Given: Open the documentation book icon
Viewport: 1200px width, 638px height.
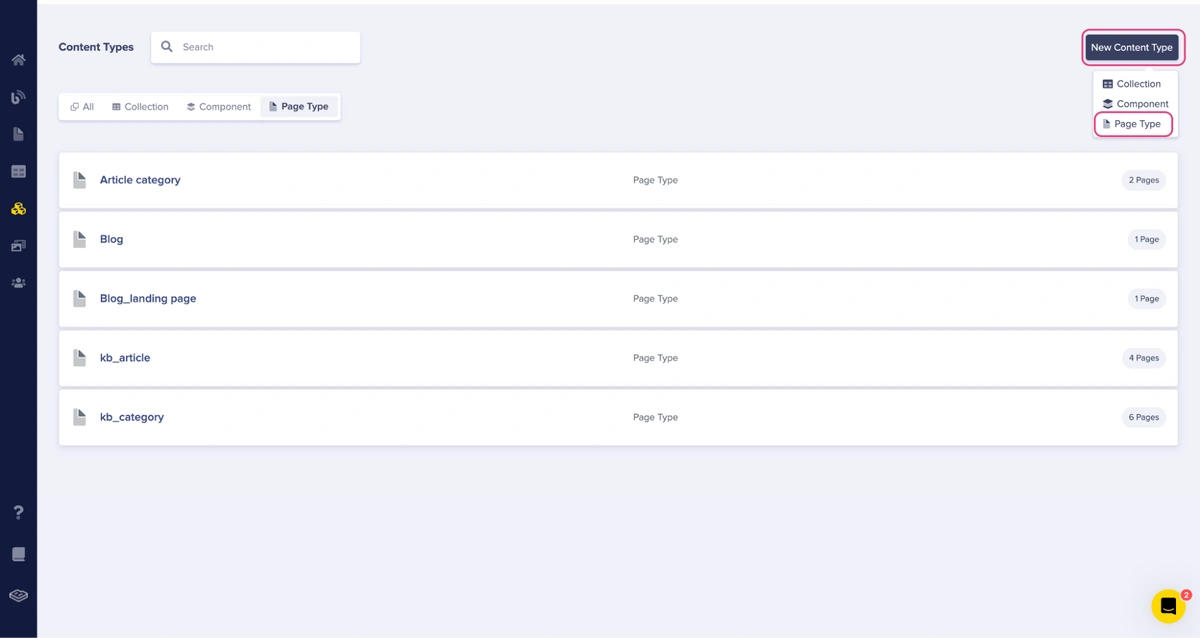Looking at the screenshot, I should click(x=18, y=554).
